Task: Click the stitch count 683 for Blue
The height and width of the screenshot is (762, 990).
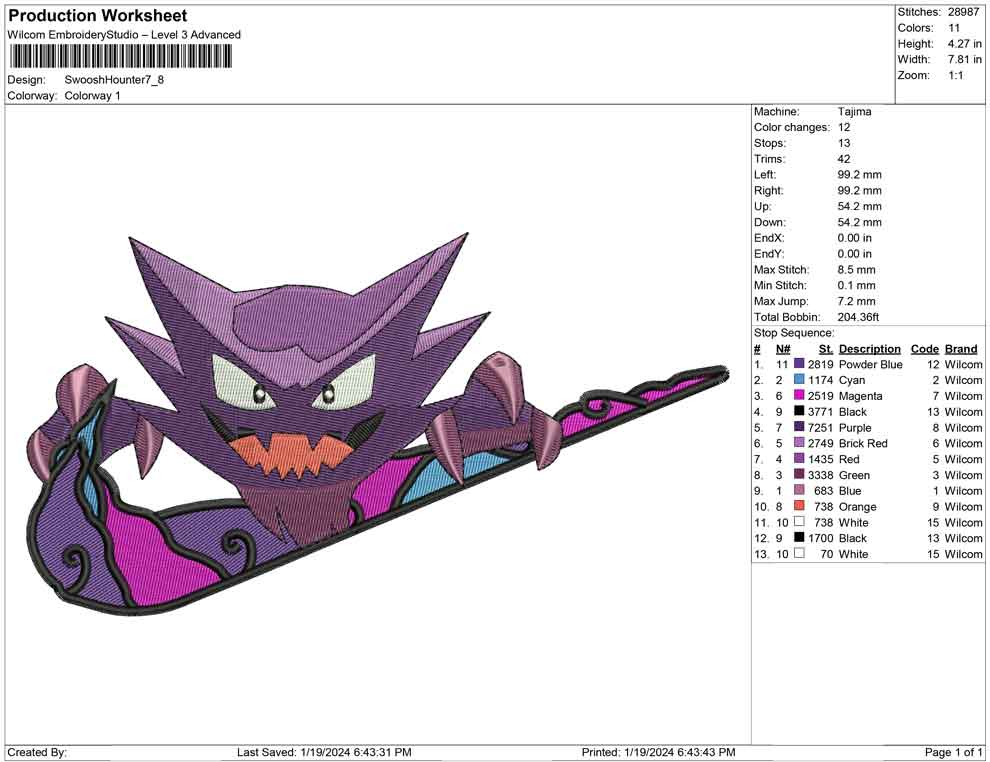Action: [823, 491]
